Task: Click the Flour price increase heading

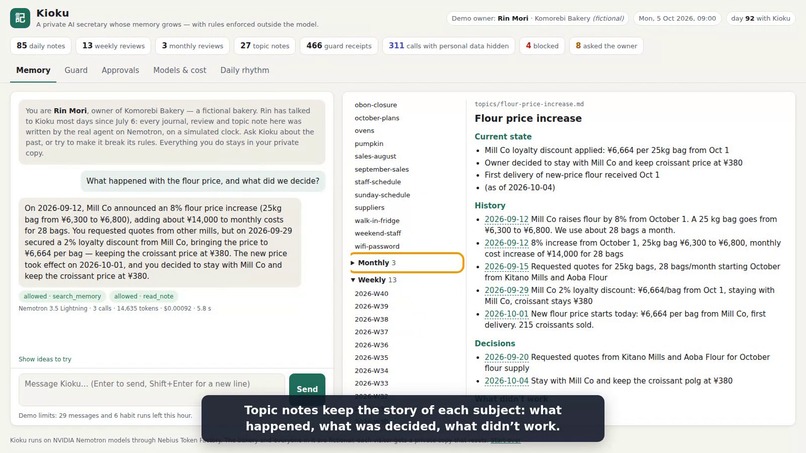Action: click(528, 118)
